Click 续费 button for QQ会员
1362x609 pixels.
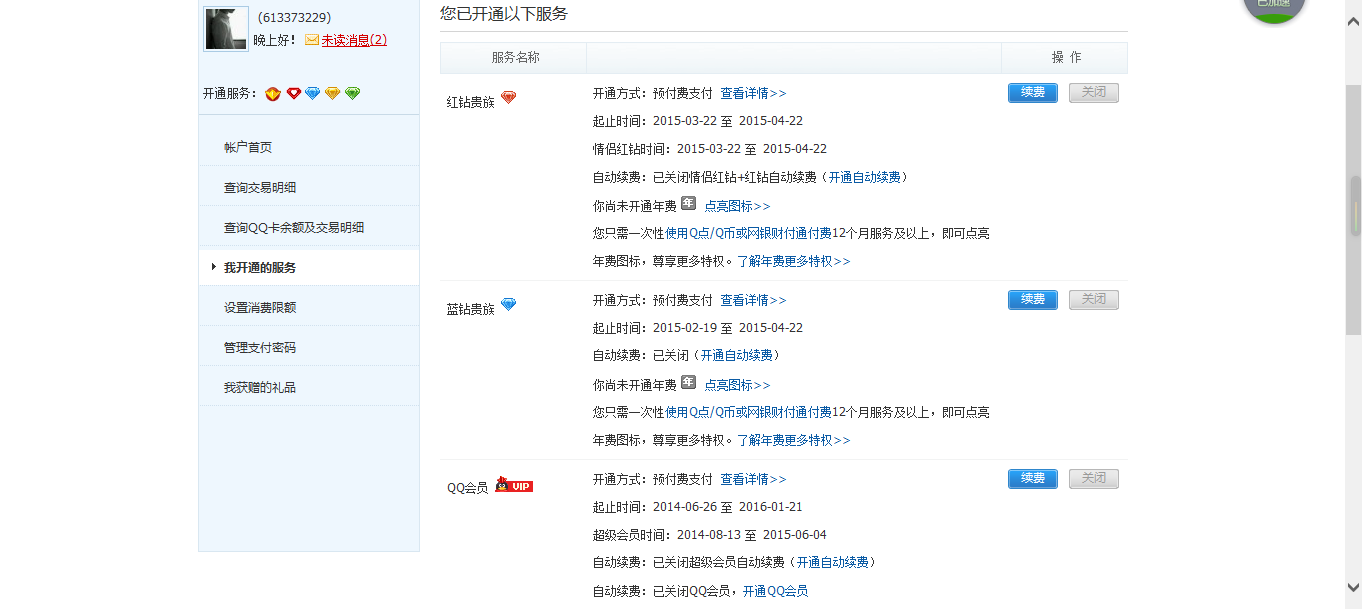pos(1033,479)
